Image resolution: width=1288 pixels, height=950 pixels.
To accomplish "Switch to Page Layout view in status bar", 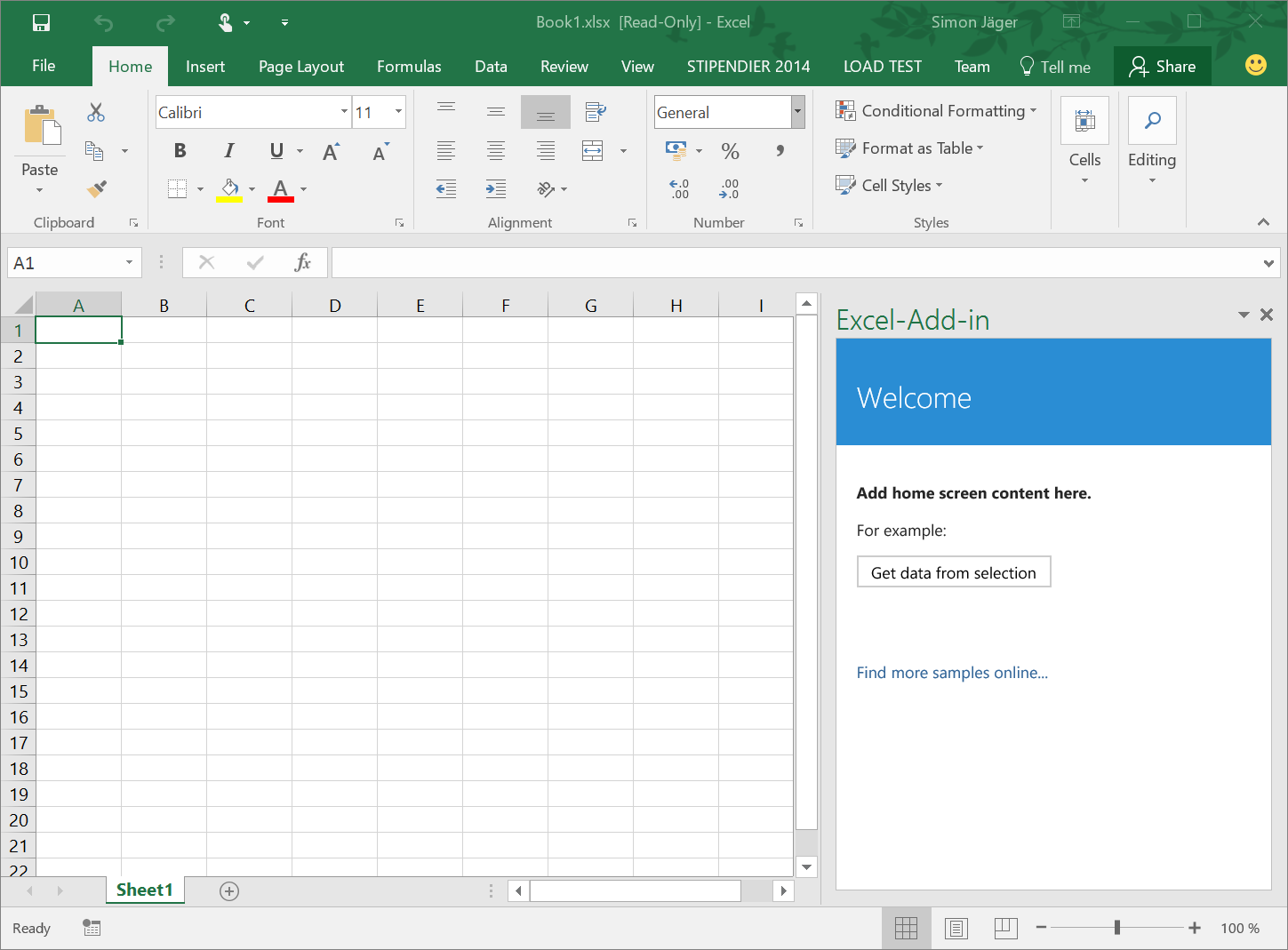I will [x=956, y=929].
